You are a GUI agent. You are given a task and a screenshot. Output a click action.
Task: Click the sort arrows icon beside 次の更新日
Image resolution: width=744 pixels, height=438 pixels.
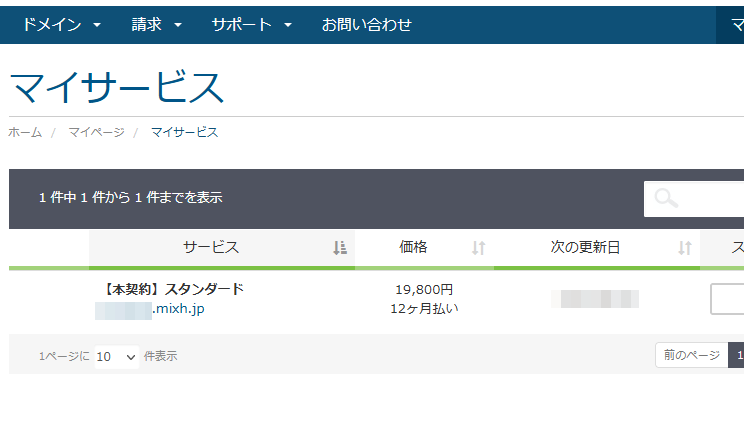pos(685,248)
